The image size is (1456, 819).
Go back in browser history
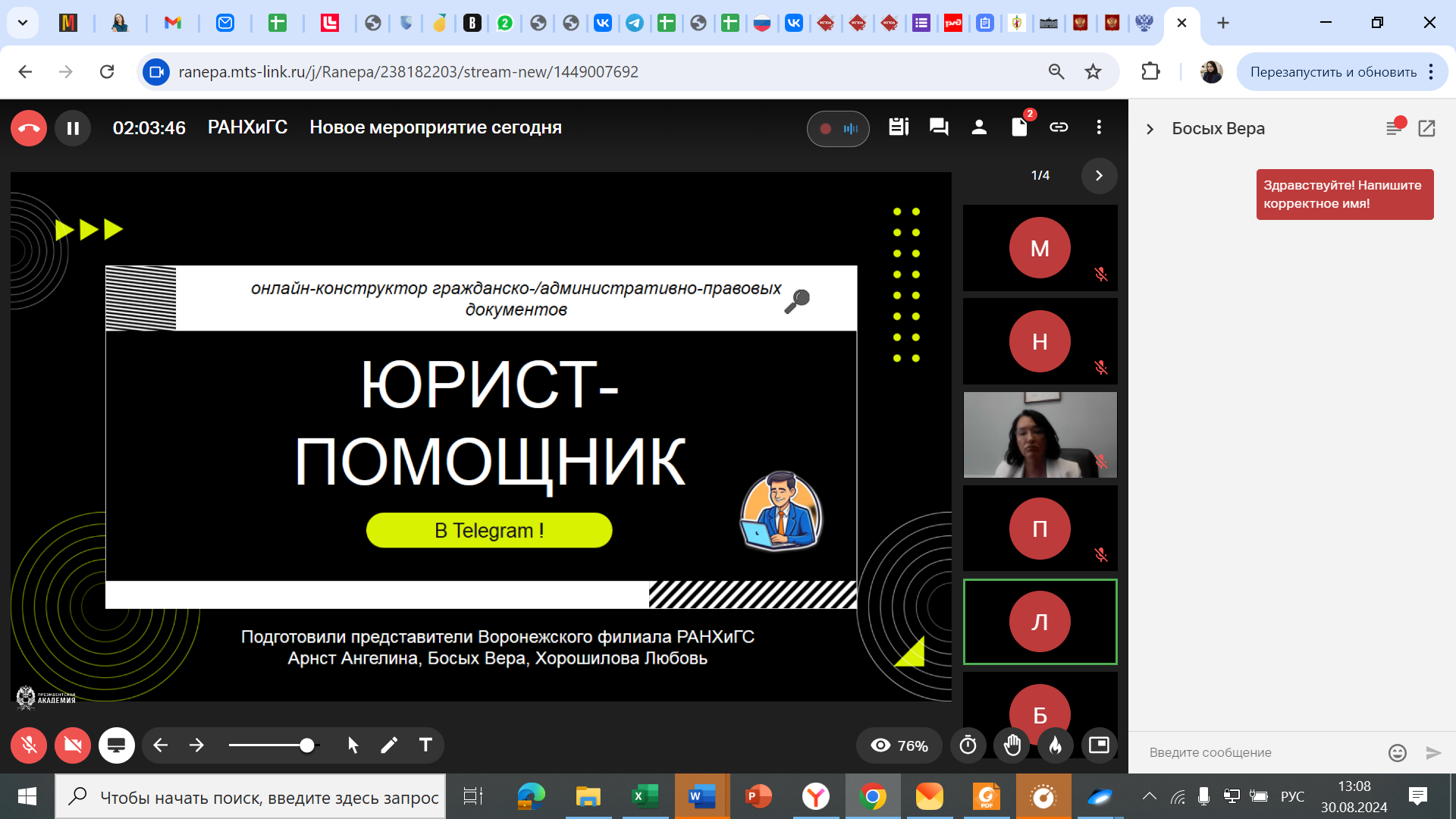click(25, 72)
